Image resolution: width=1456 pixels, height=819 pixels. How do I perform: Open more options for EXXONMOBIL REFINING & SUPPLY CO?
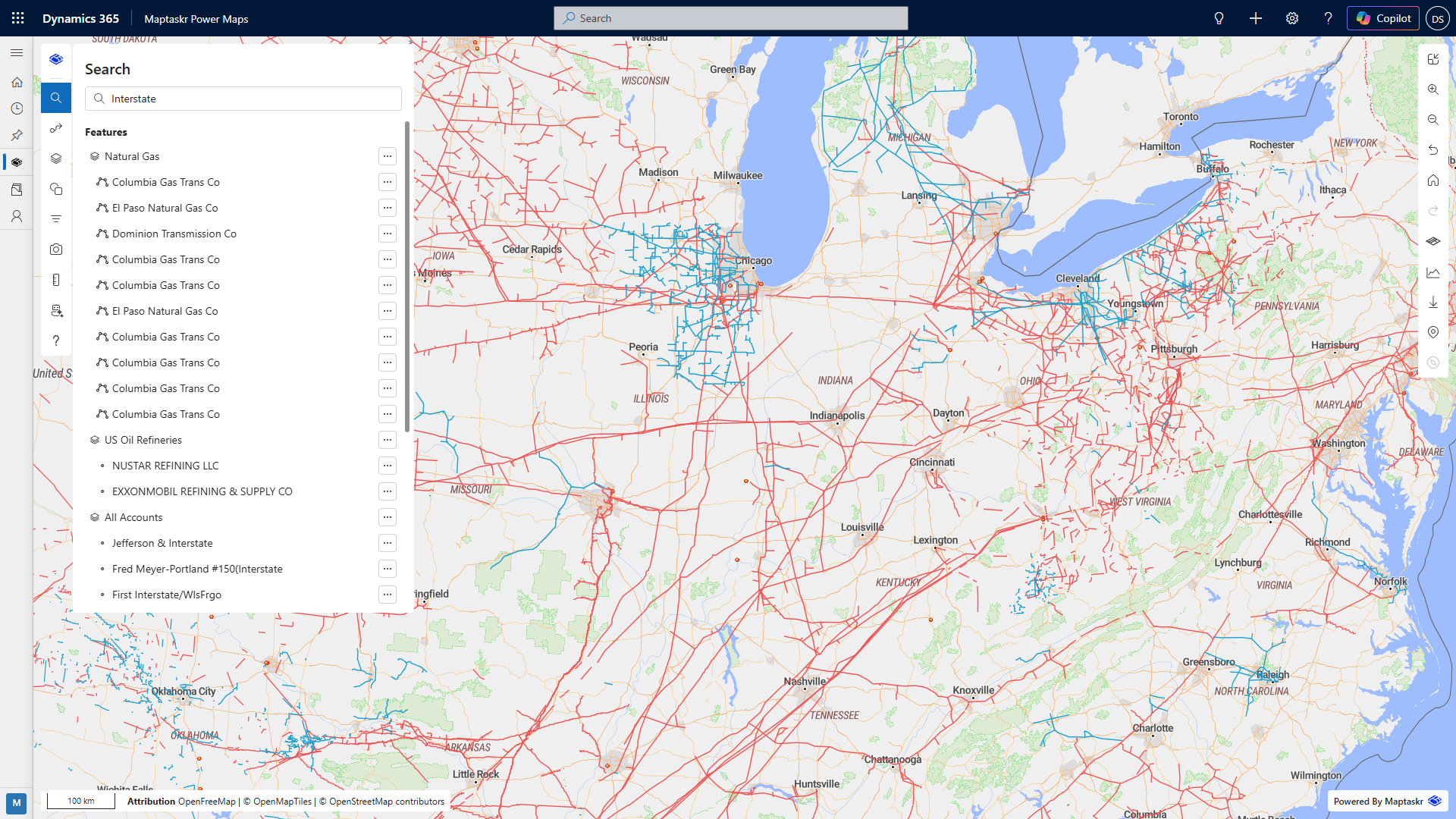(388, 491)
